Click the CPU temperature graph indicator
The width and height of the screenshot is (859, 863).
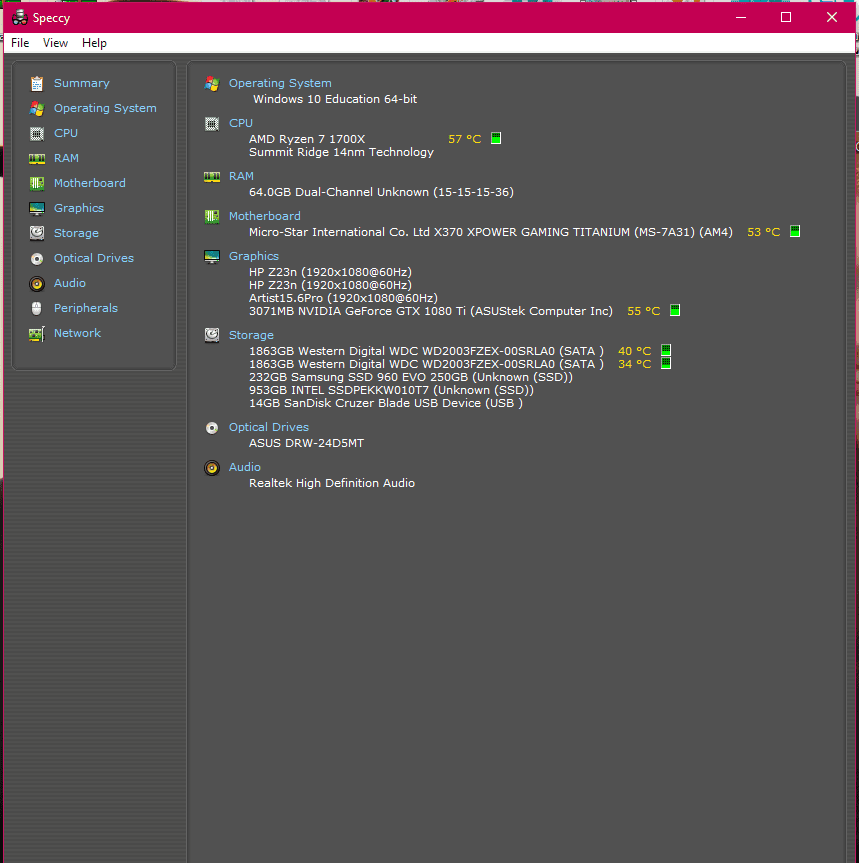(496, 138)
